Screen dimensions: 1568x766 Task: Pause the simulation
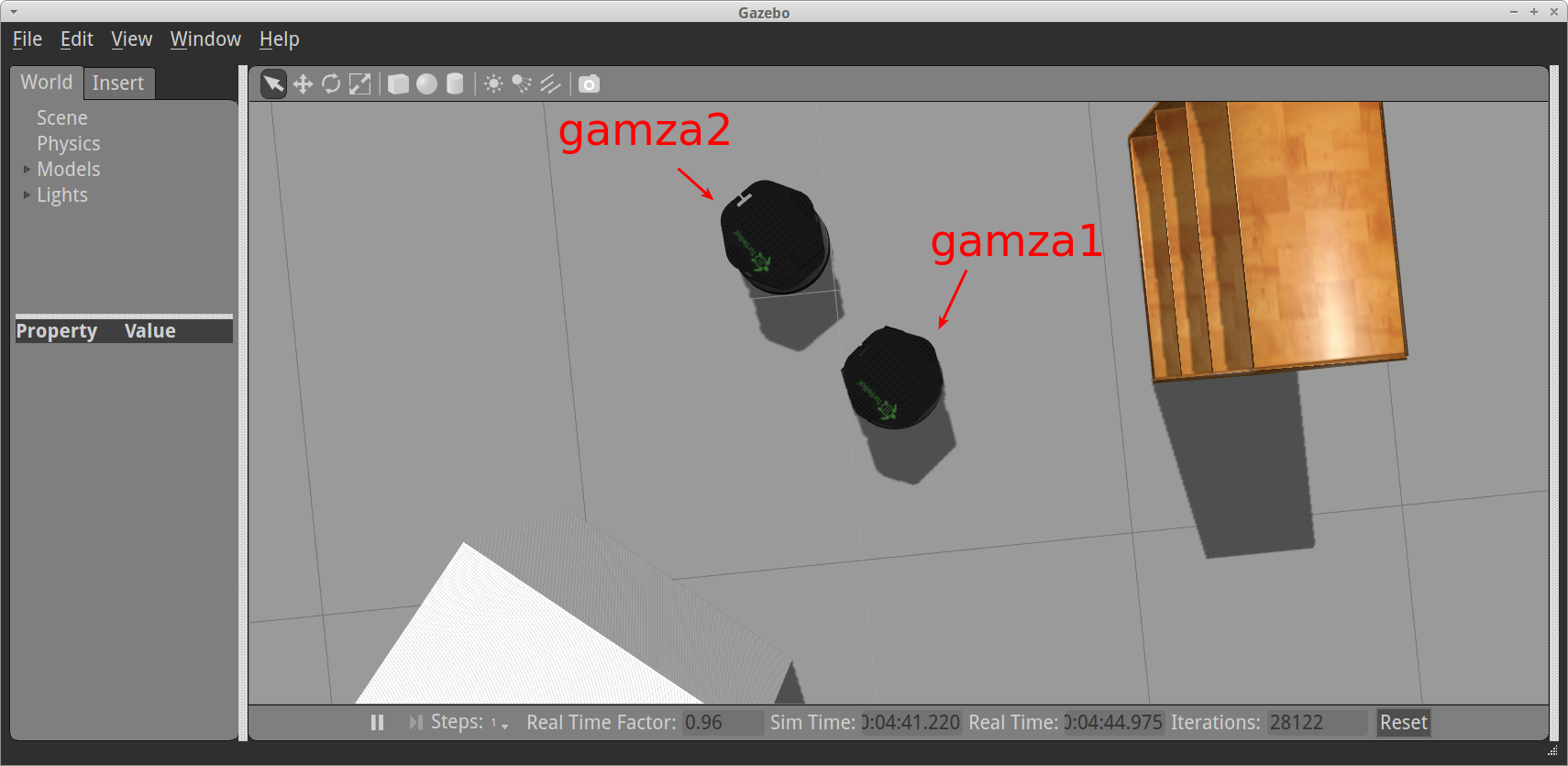[377, 723]
